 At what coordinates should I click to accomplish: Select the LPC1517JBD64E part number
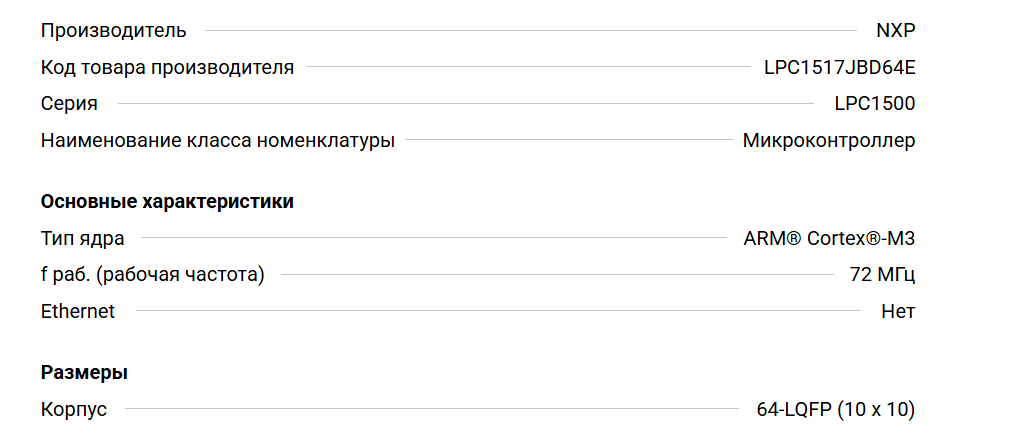point(839,67)
